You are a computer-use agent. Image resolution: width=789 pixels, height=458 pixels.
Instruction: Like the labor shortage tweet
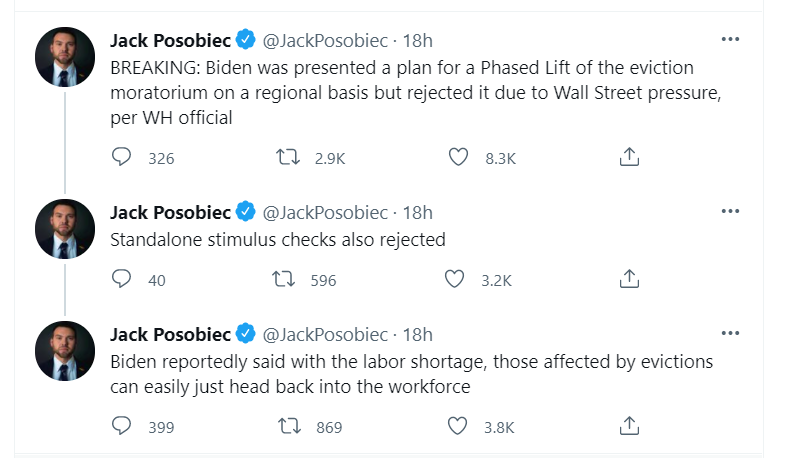click(457, 426)
